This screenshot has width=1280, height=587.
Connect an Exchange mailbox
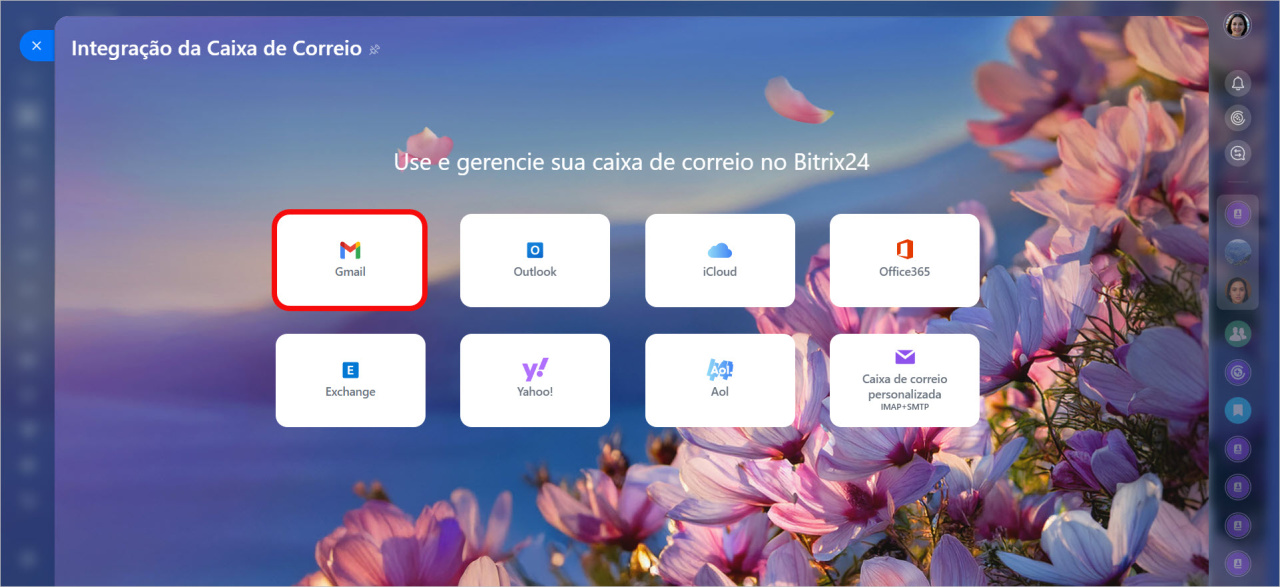(350, 380)
